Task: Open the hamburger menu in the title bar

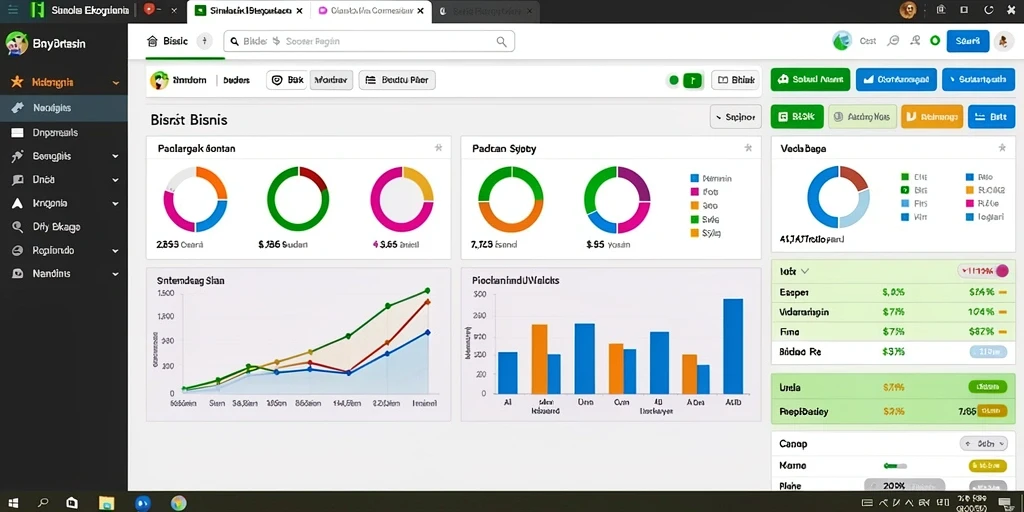Action: (12, 10)
